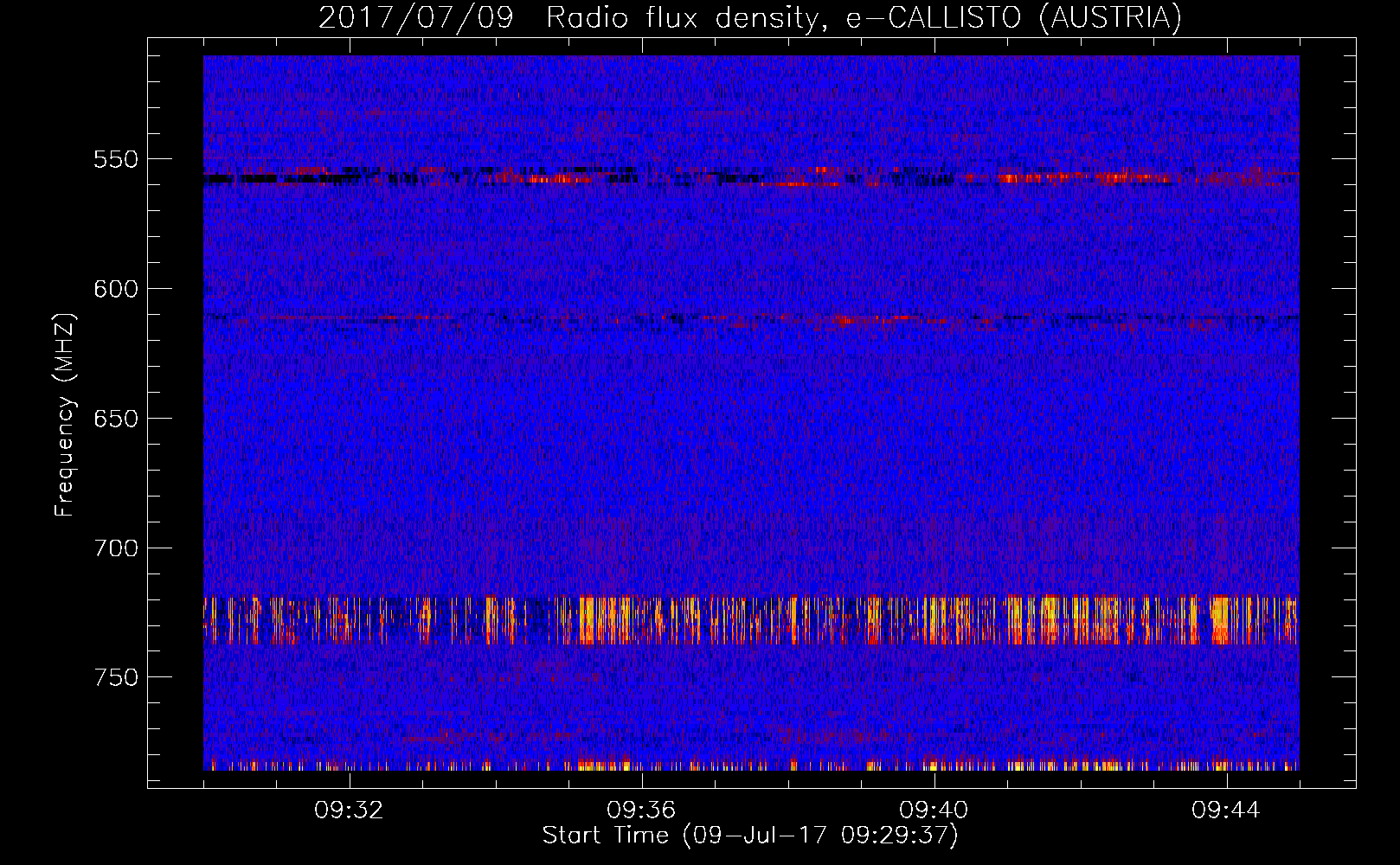Click the 750 frequency tick label
This screenshot has width=1400, height=865.
(116, 677)
